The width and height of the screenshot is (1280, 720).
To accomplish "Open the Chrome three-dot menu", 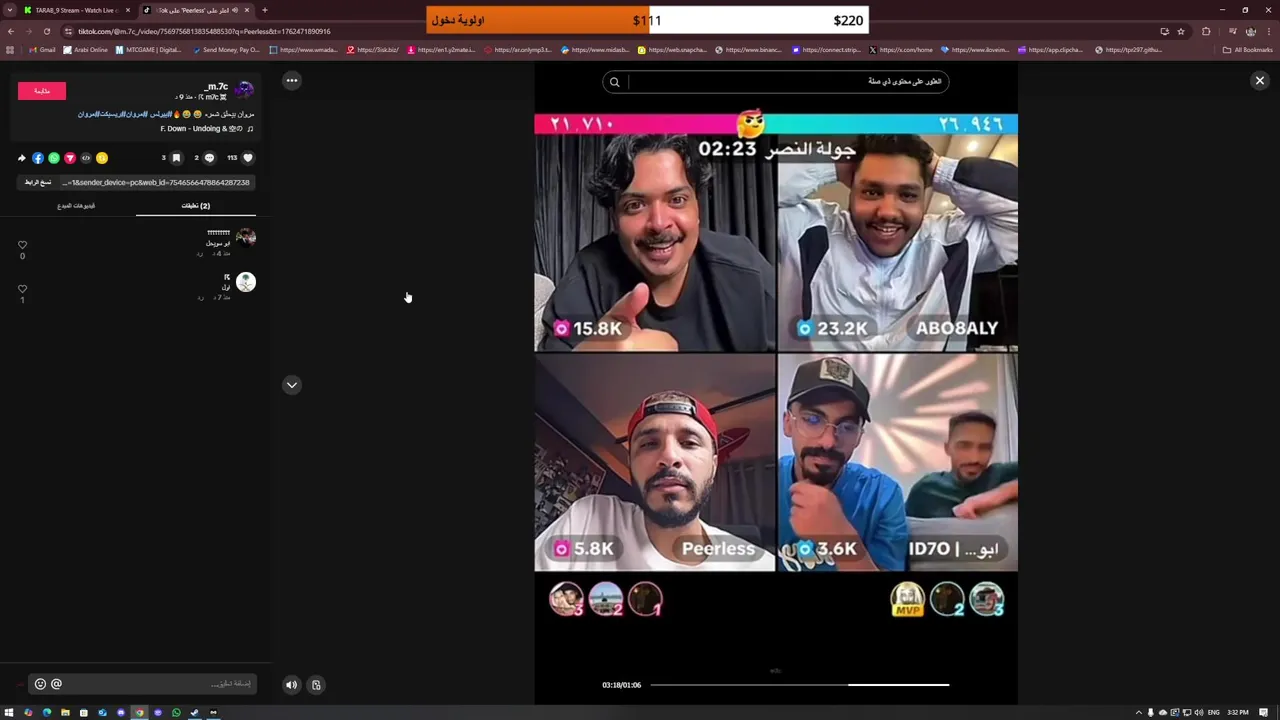I will [x=1269, y=31].
